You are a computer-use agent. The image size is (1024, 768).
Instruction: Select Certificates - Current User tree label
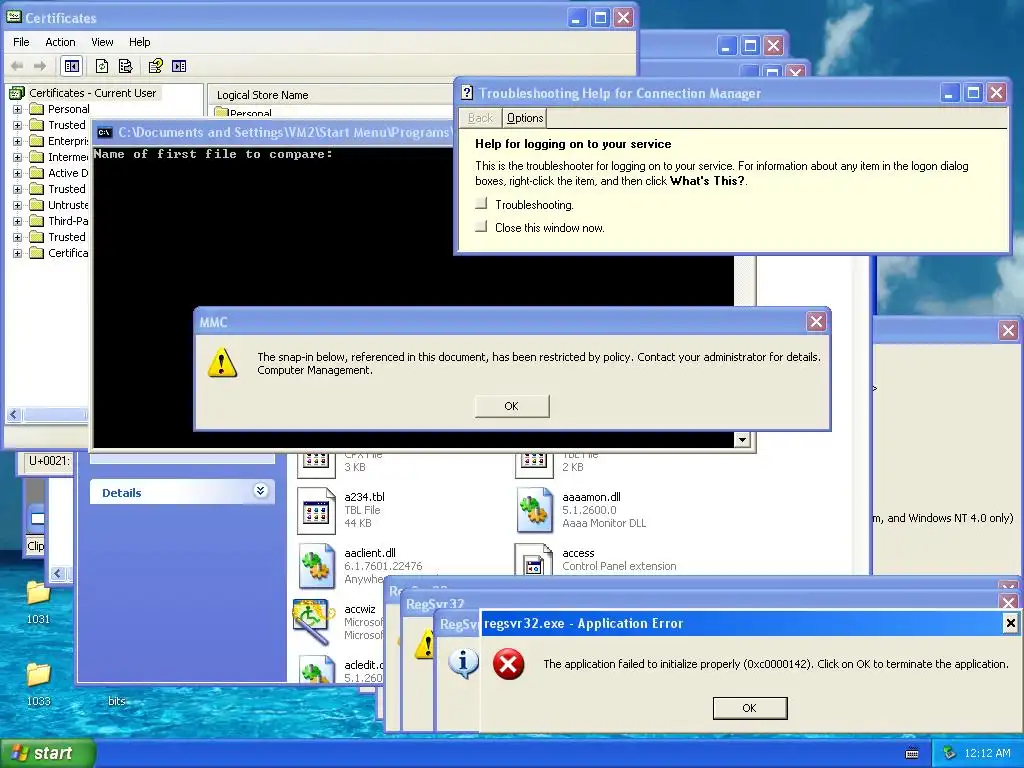(93, 93)
